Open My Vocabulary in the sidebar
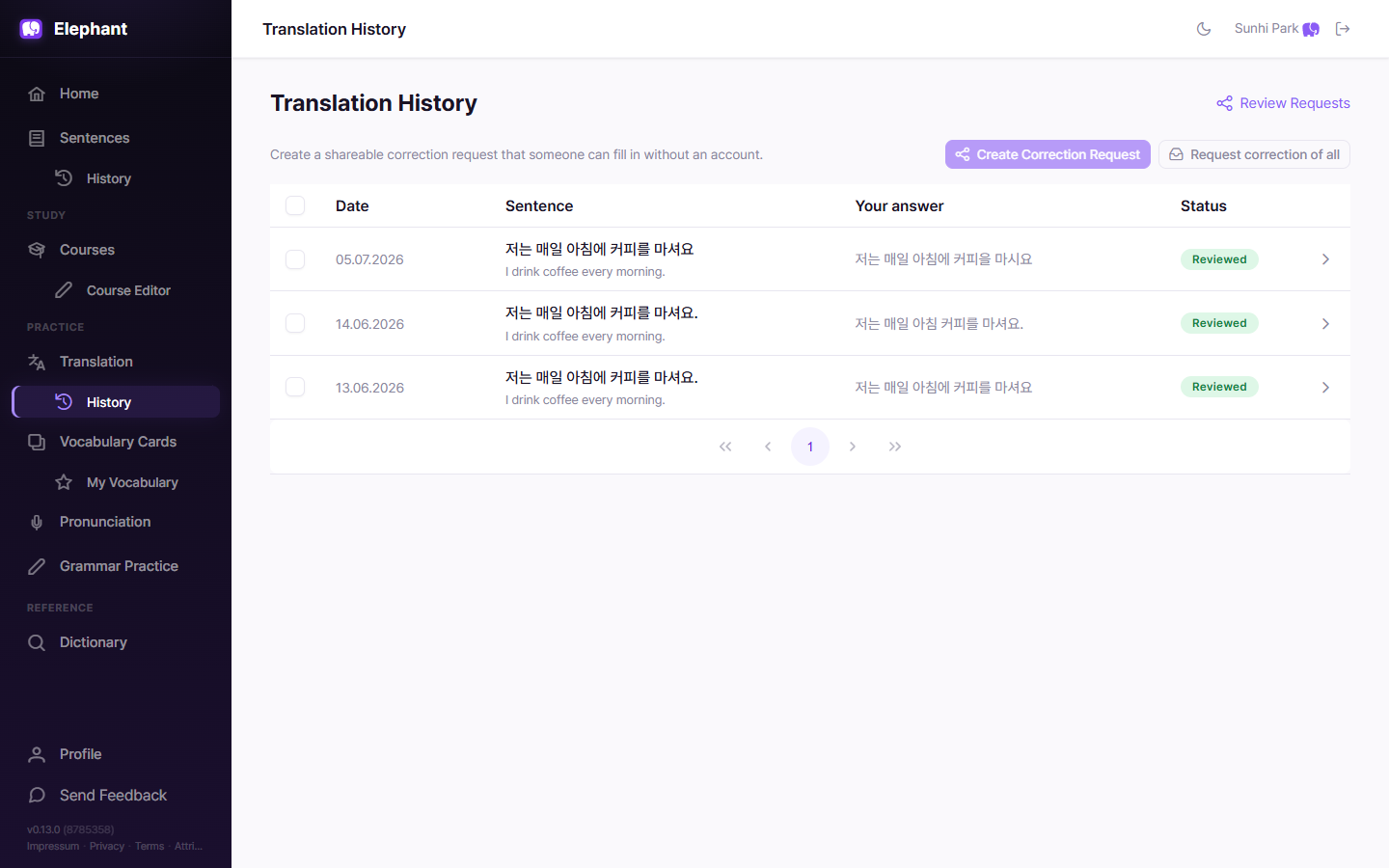The width and height of the screenshot is (1389, 868). click(x=116, y=482)
